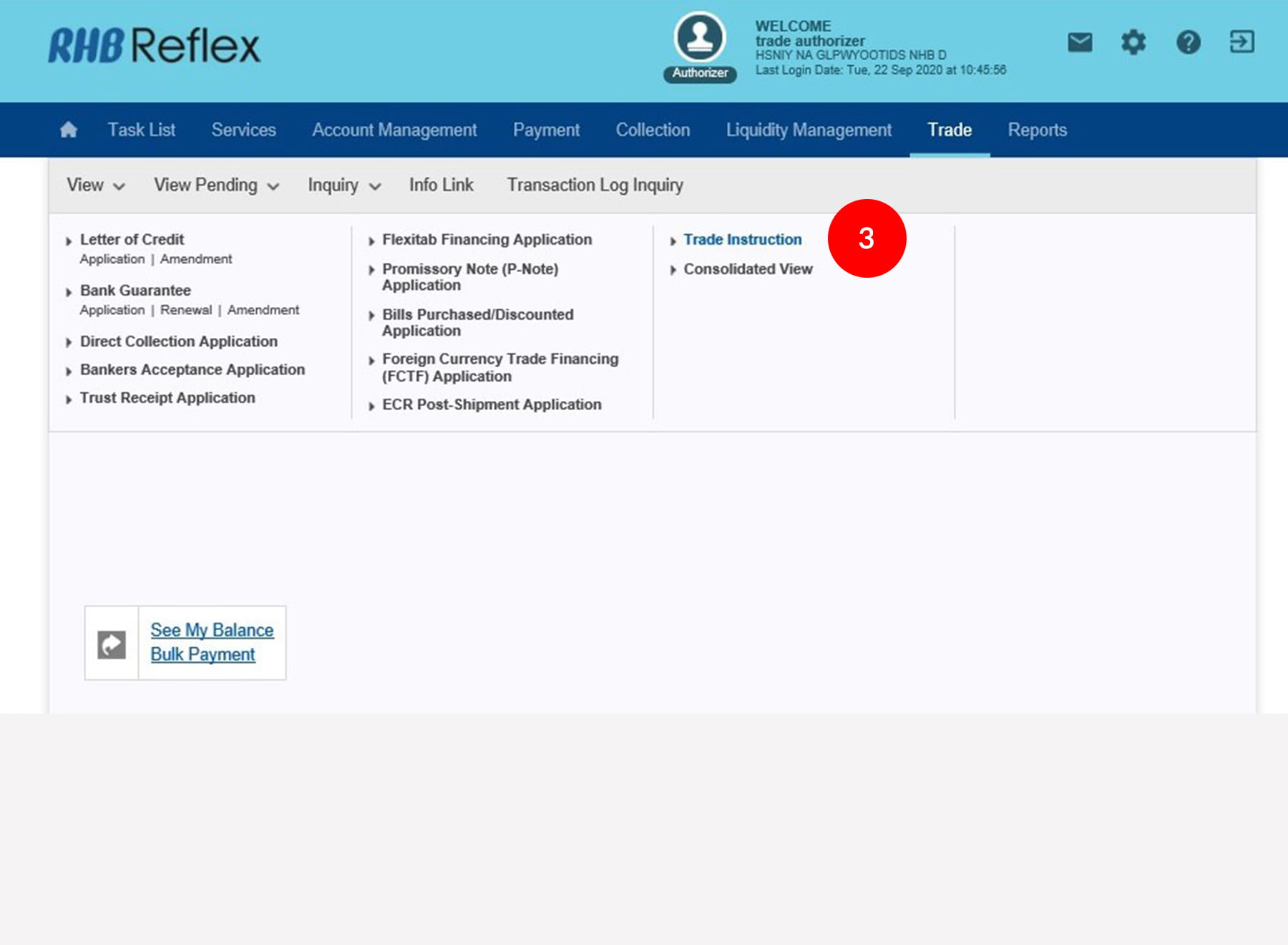Expand the View dropdown menu
1288x945 pixels.
tap(95, 185)
